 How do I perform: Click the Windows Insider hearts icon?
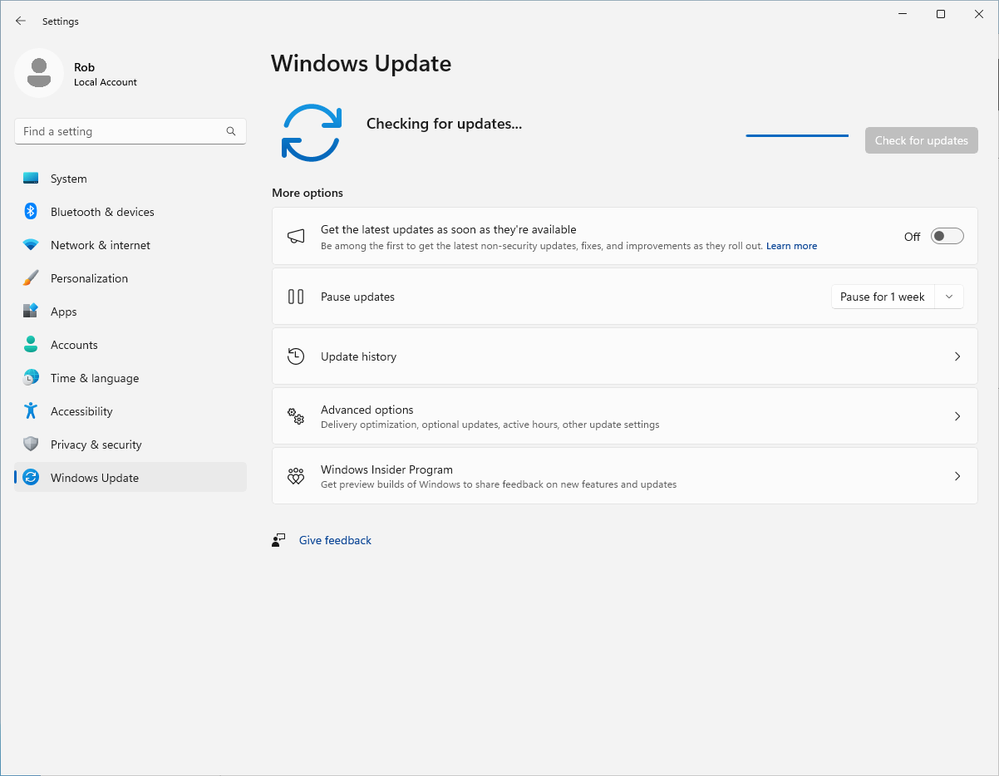click(x=296, y=476)
